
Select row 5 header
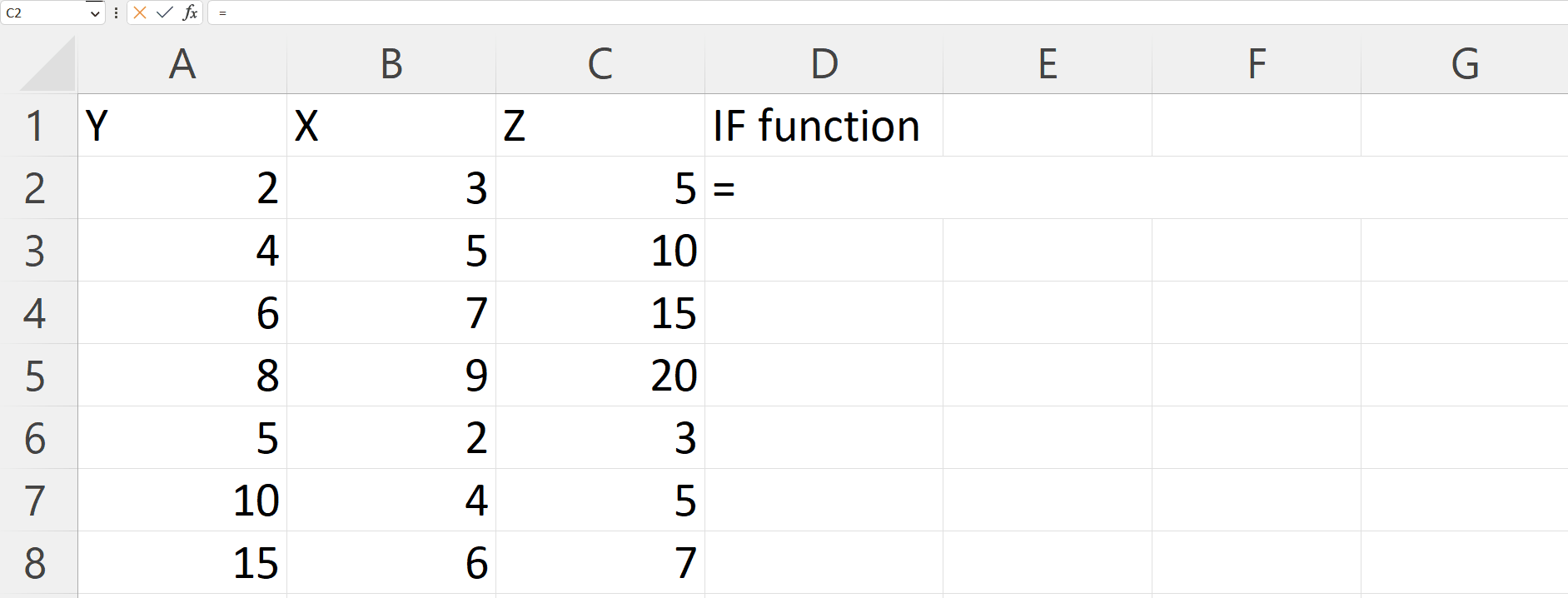[x=35, y=376]
